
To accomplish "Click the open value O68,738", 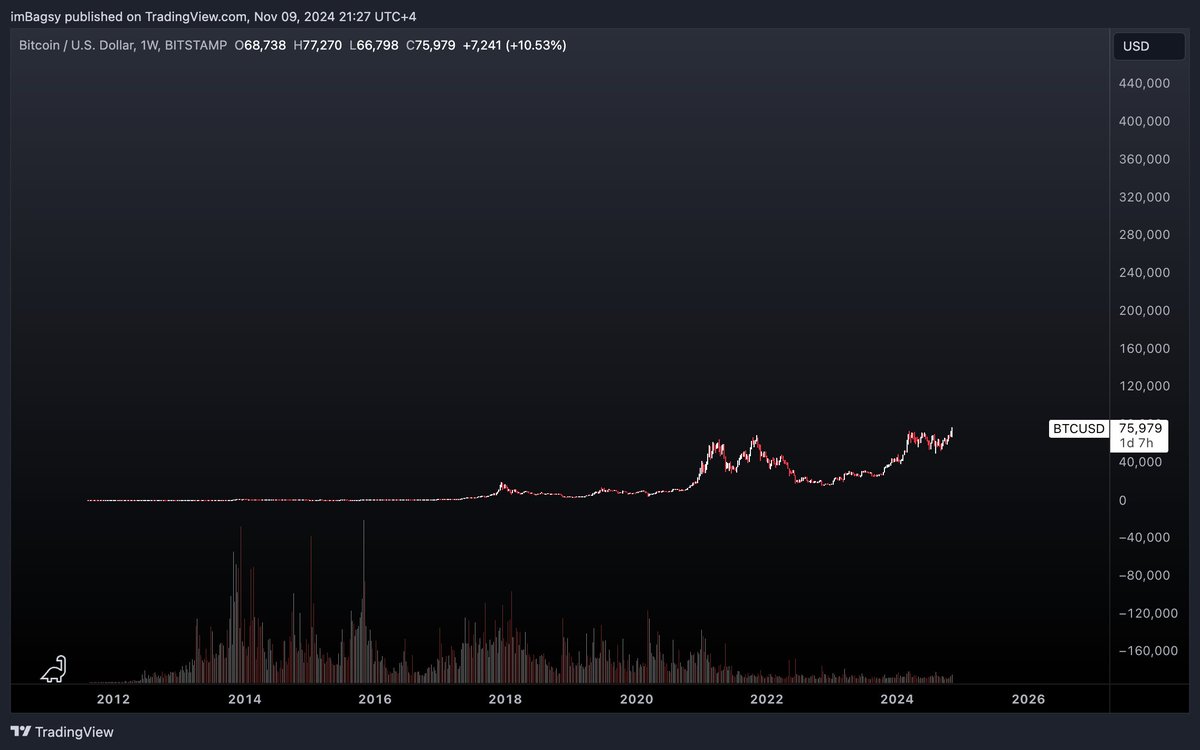I will [259, 45].
